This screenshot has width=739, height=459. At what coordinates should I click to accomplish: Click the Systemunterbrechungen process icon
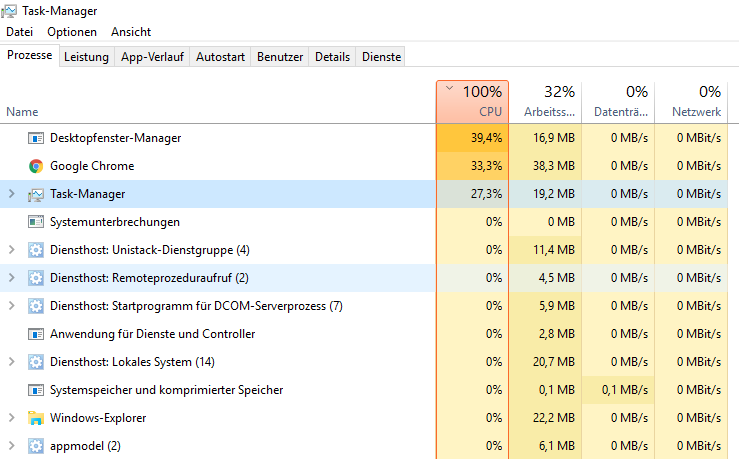[36, 222]
